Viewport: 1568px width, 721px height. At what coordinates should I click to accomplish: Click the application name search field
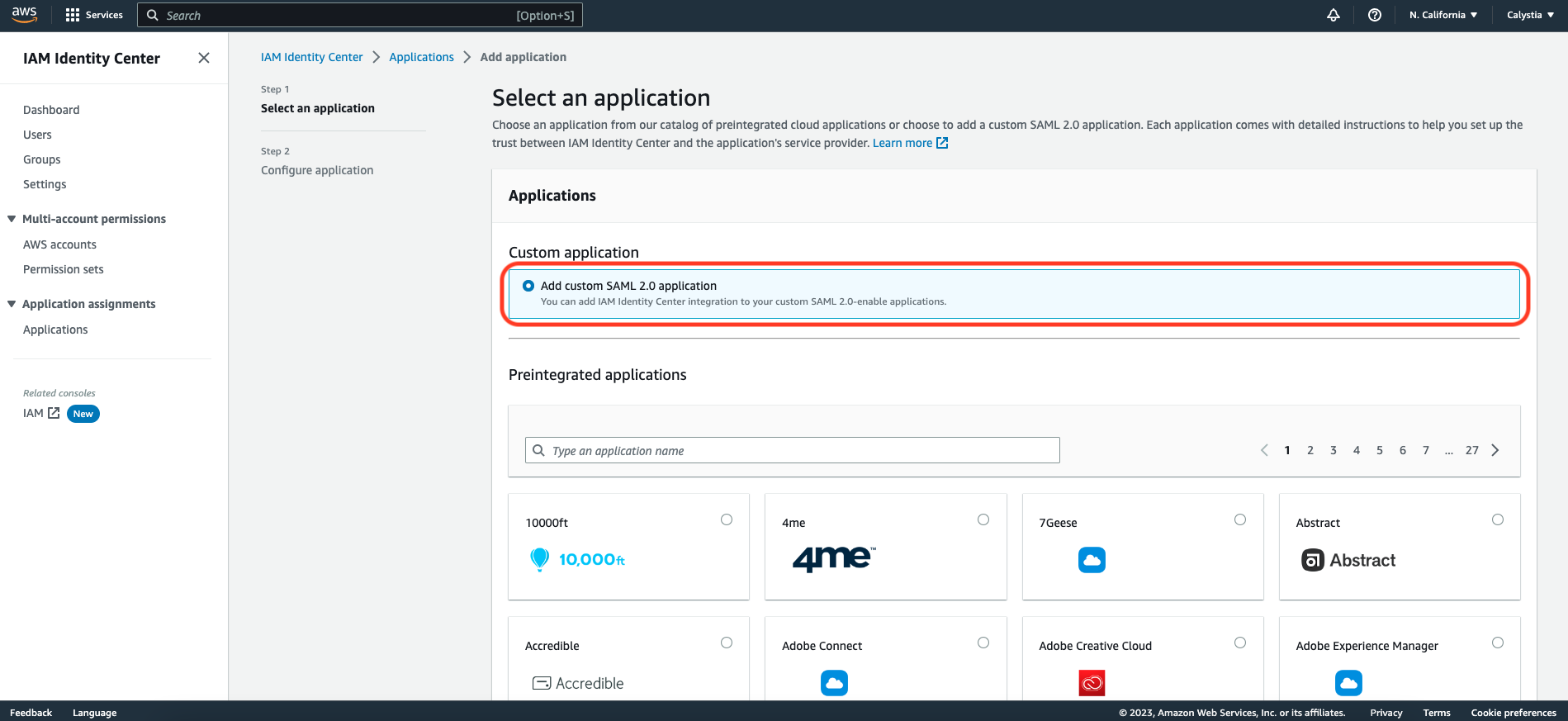click(x=793, y=450)
